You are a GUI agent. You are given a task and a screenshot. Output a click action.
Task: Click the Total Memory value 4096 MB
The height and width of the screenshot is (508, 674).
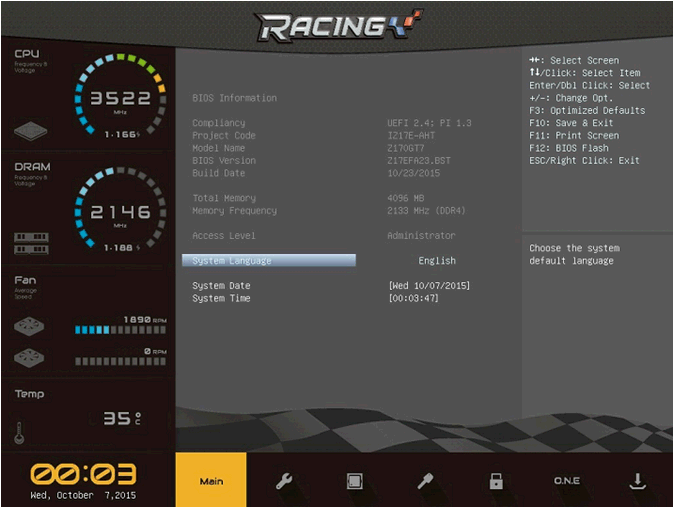coord(405,198)
